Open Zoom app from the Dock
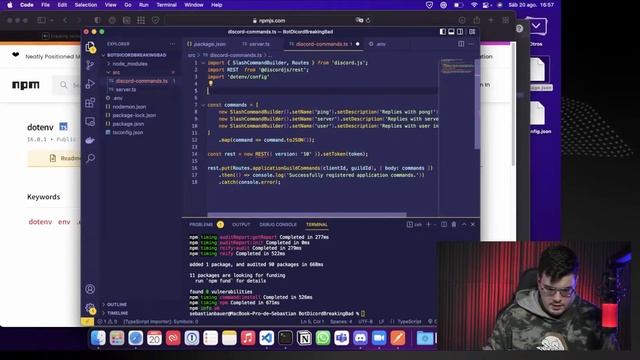Viewport: 640px width, 360px height. (379, 338)
